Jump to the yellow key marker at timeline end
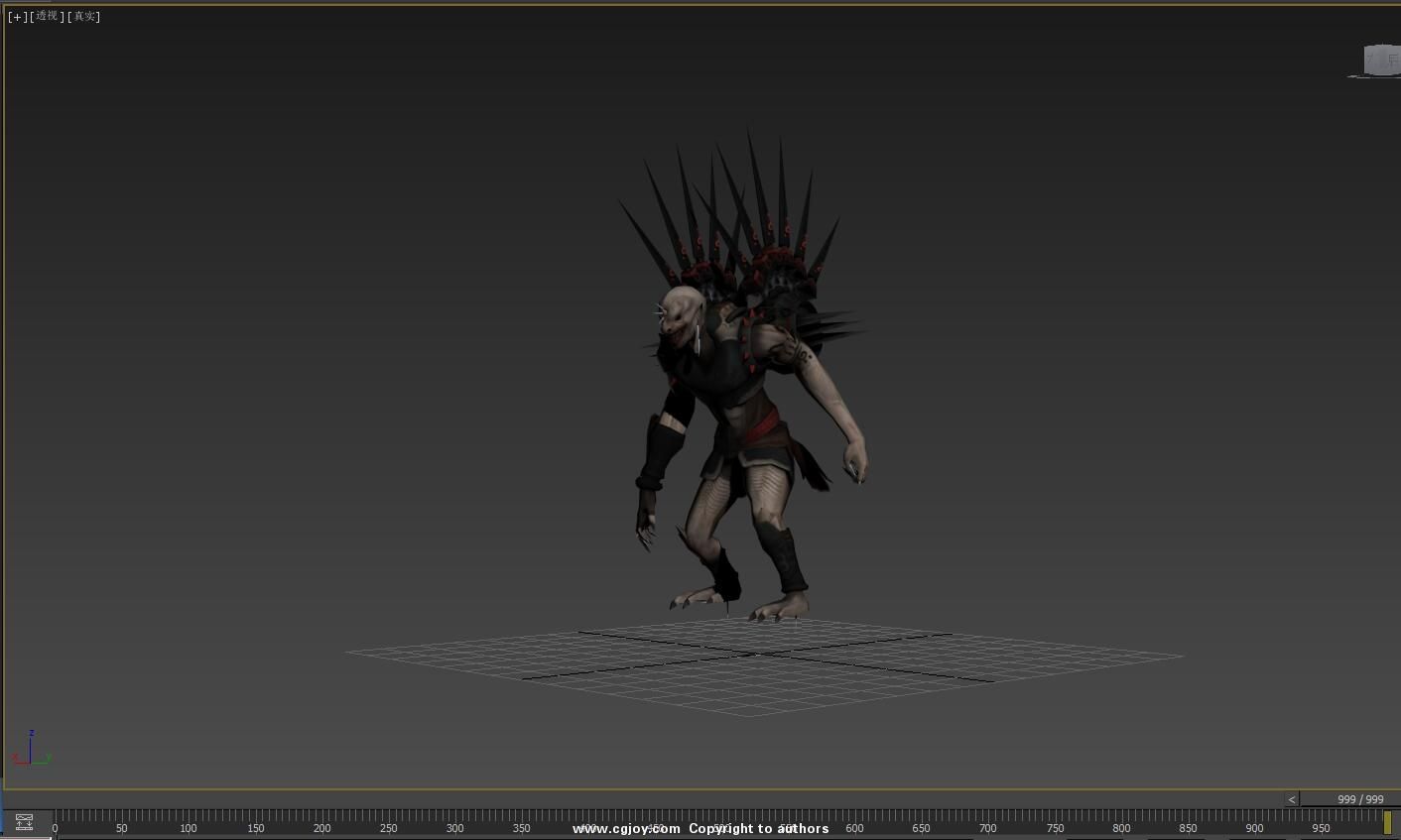The height and width of the screenshot is (840, 1401). coord(1387,822)
